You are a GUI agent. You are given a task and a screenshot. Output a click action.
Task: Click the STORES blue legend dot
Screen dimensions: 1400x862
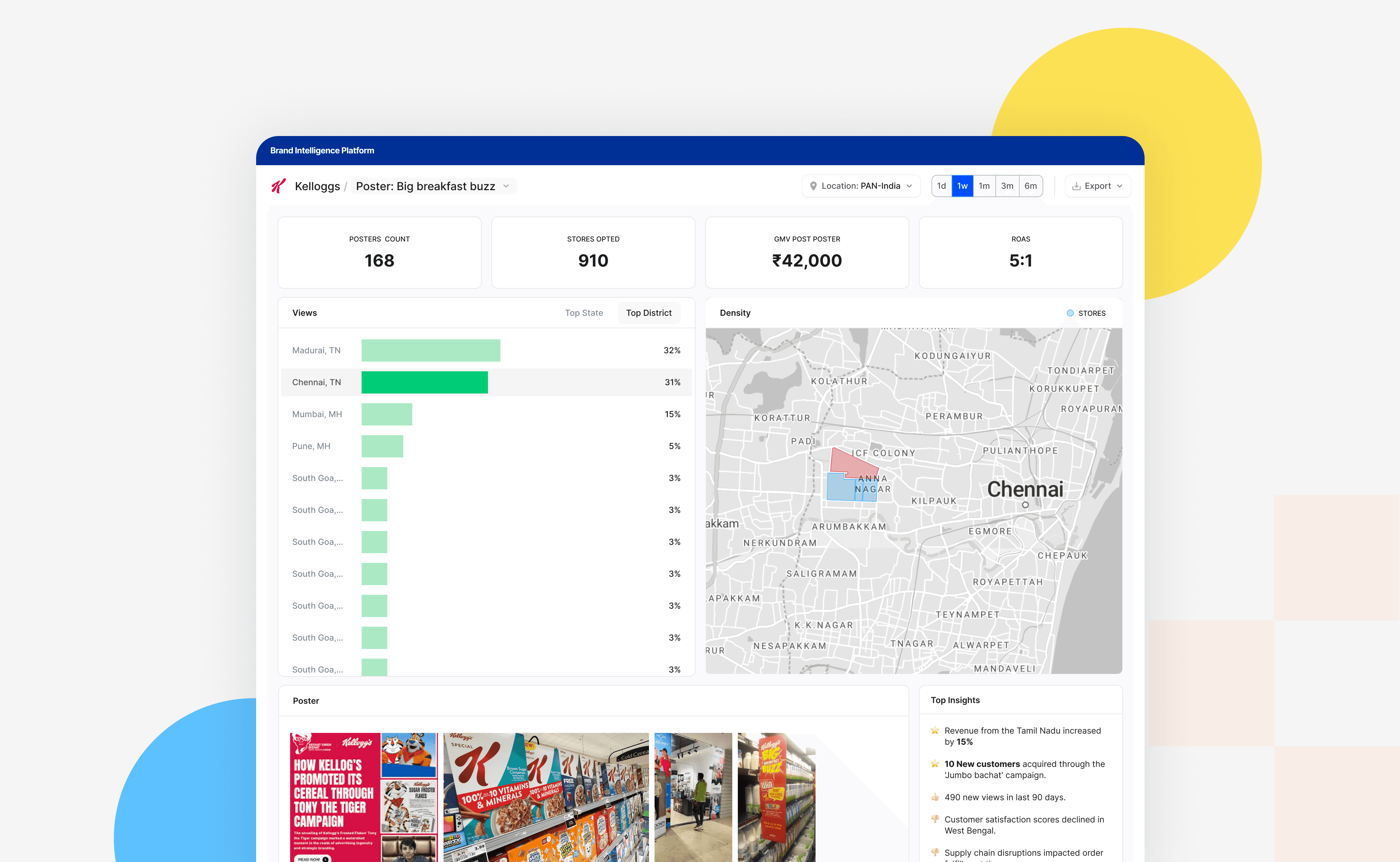tap(1070, 313)
